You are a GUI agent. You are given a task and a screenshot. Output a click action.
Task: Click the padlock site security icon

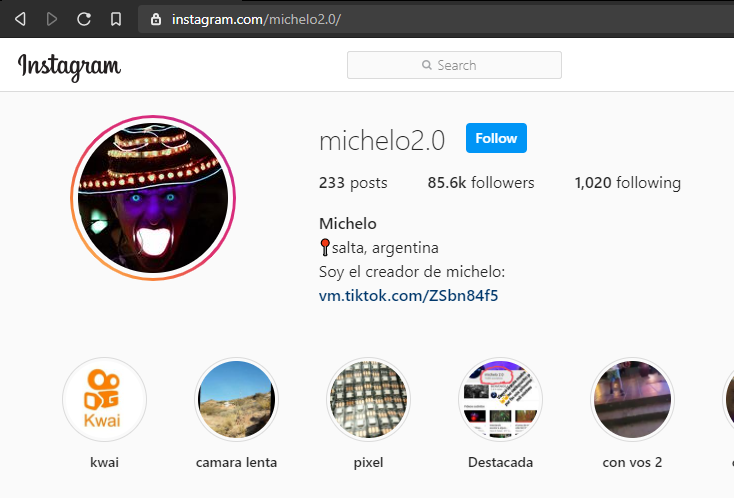156,19
